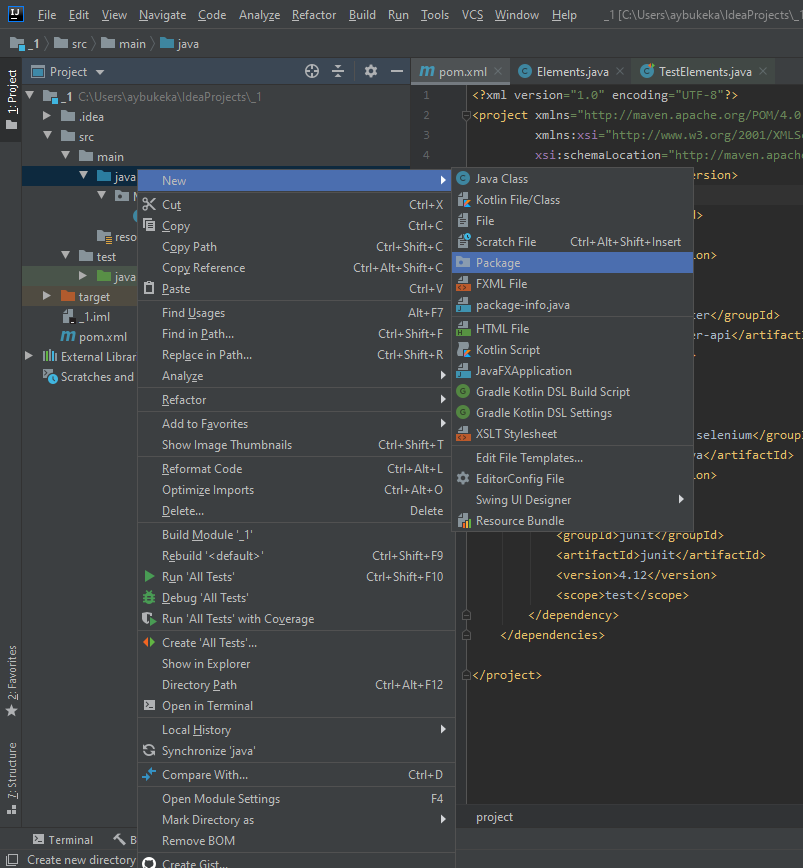Open the VCS menu
This screenshot has height=868, width=803.
(x=472, y=15)
